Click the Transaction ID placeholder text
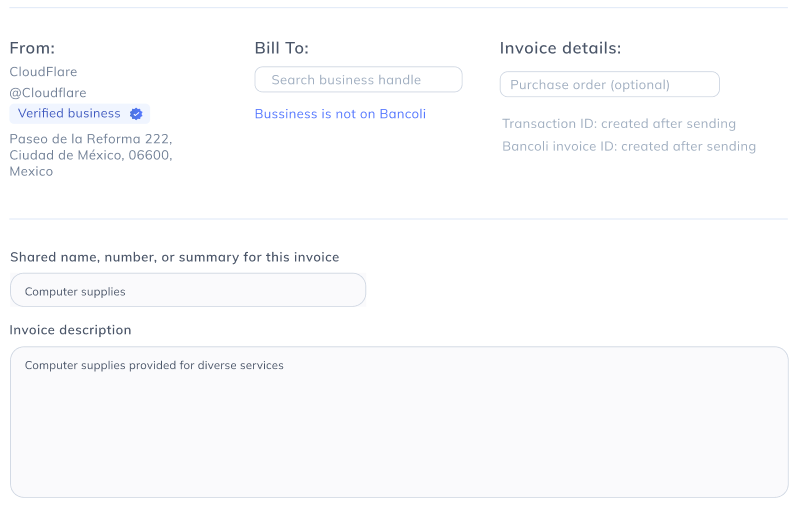 619,124
